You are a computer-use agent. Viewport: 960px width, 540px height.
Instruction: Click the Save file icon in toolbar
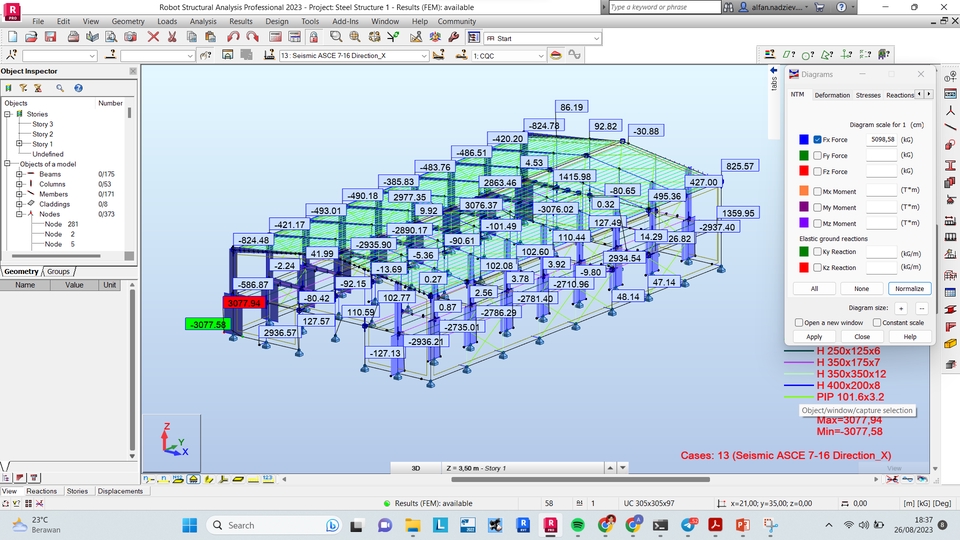click(50, 37)
